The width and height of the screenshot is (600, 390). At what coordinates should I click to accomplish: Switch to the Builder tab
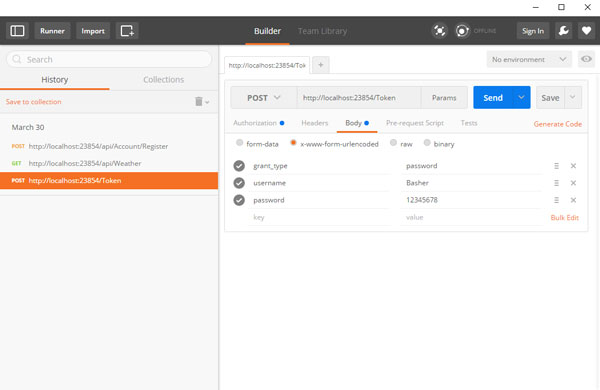coord(267,31)
